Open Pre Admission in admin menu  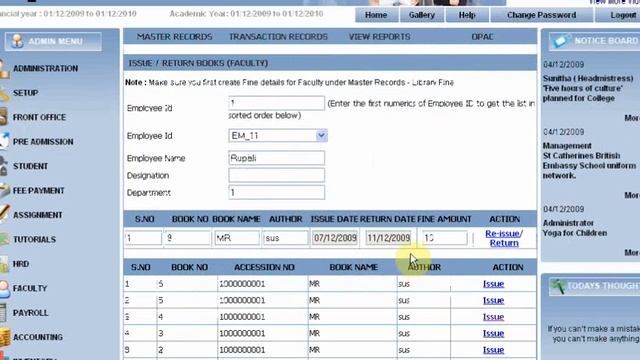coord(43,142)
